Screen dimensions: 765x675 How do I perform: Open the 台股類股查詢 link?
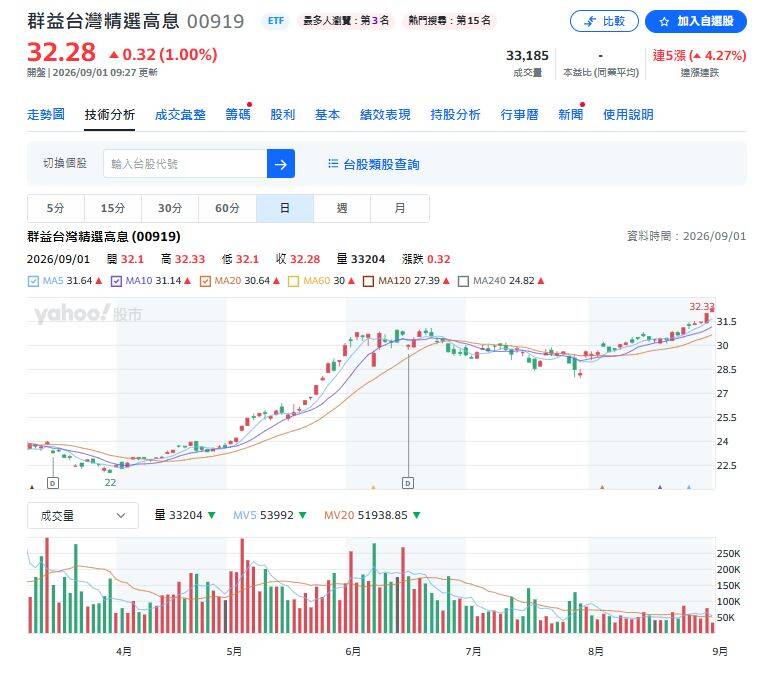pyautogui.click(x=382, y=164)
